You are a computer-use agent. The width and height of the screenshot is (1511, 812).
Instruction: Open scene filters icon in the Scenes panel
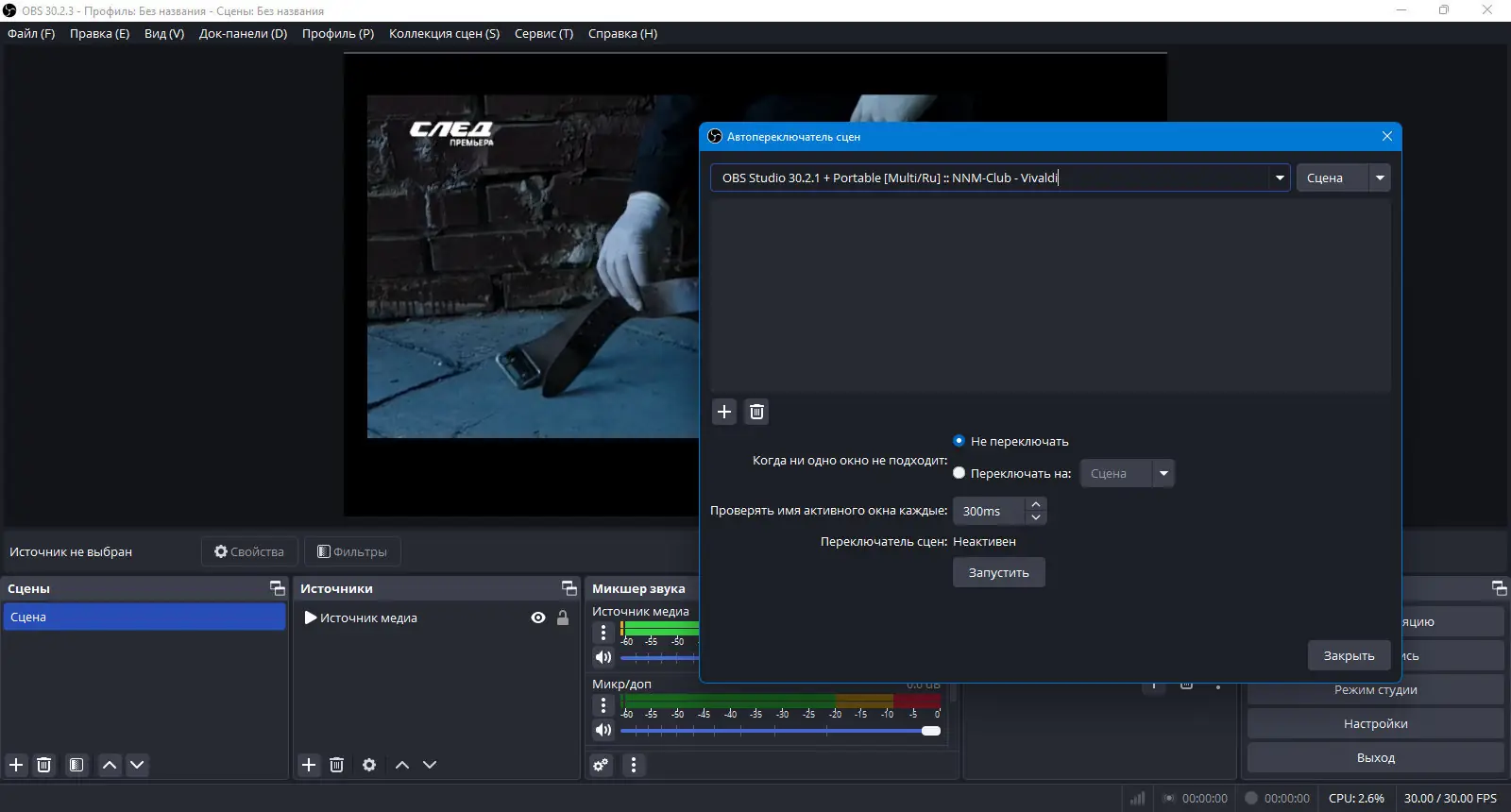[x=76, y=765]
